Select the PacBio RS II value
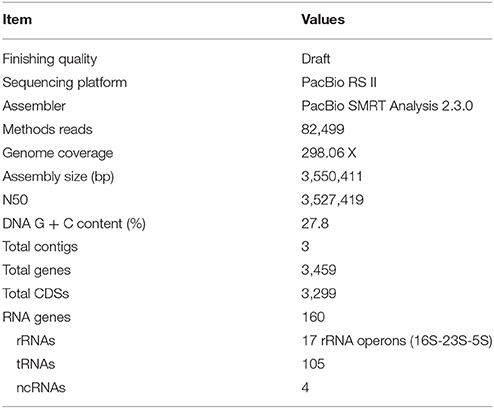The image size is (494, 409). click(339, 82)
